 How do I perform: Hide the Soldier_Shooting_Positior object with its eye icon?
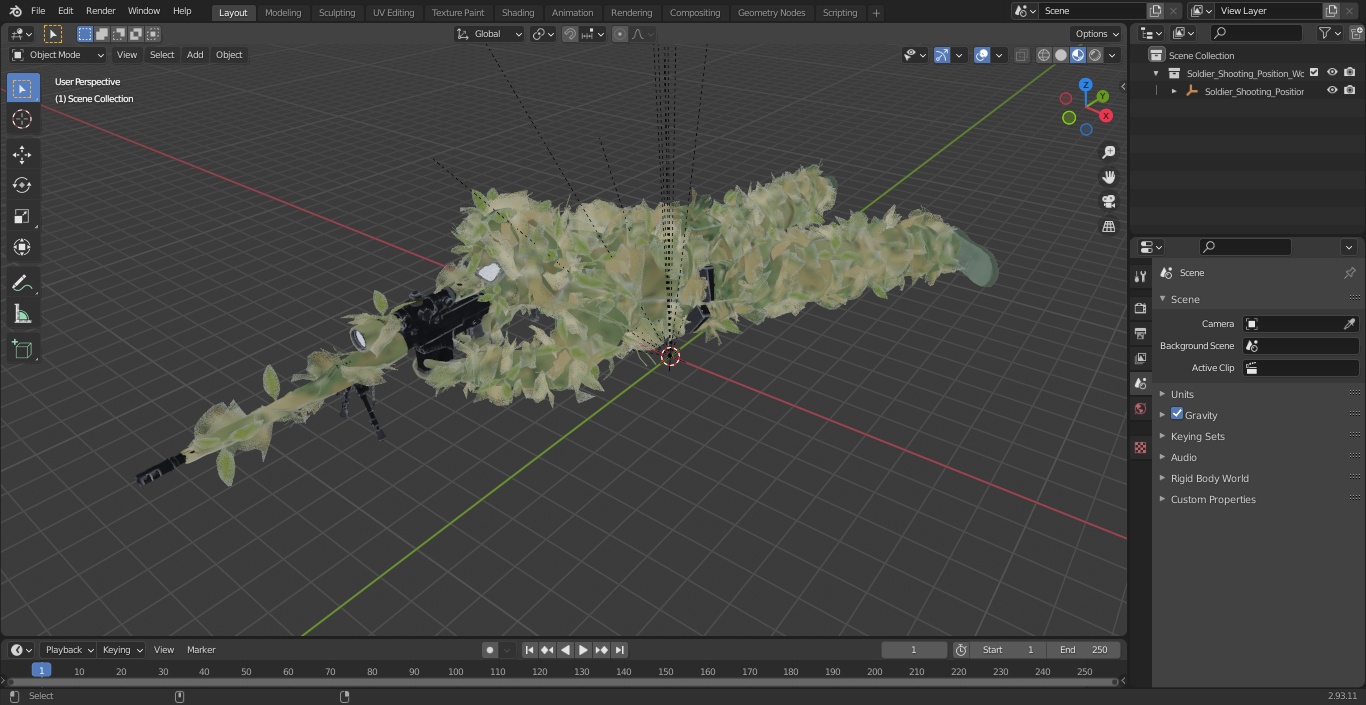pyautogui.click(x=1332, y=91)
